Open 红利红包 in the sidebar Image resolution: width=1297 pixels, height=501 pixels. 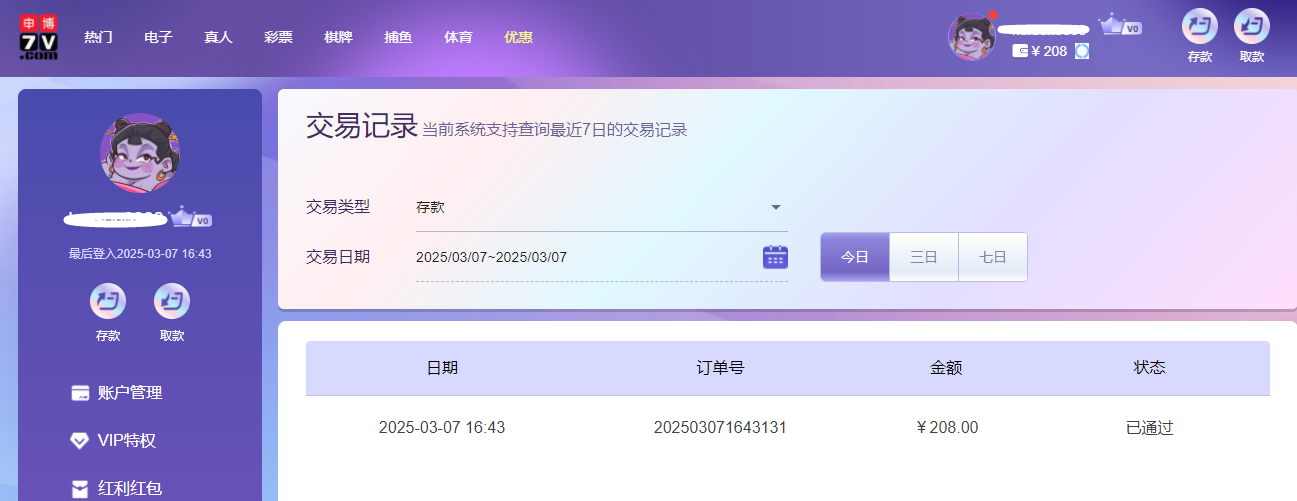pyautogui.click(x=130, y=489)
